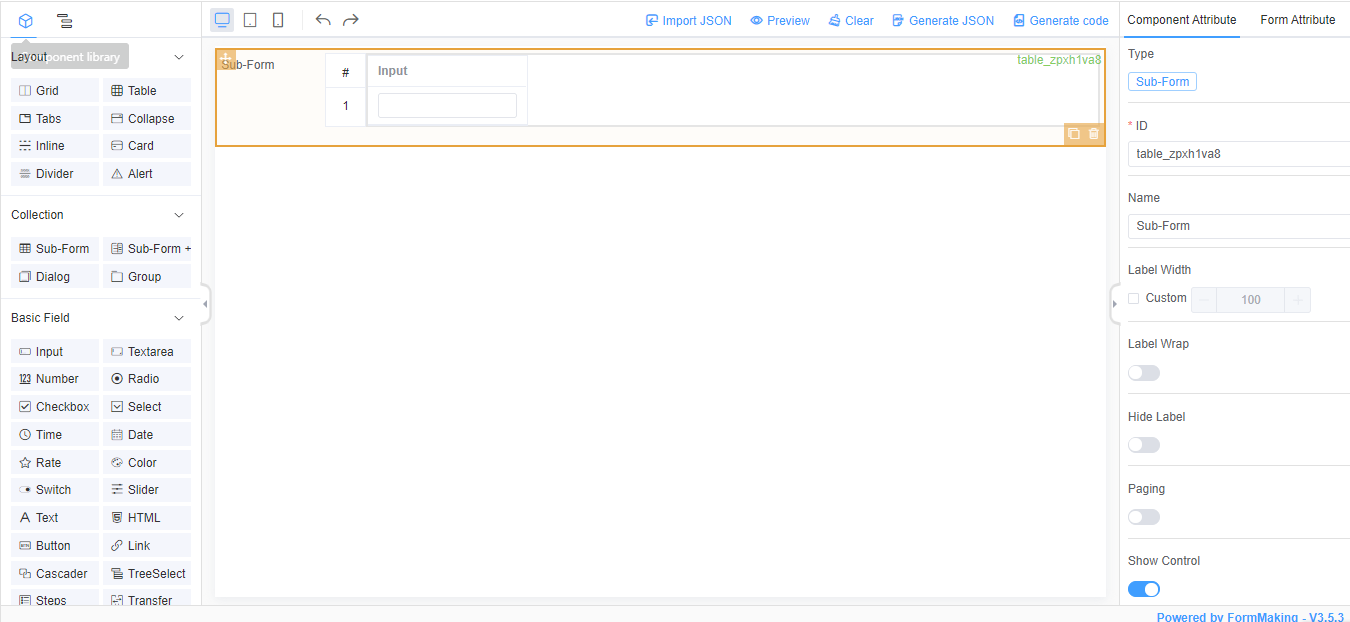Add a Grid layout component
Viewport: 1350px width, 622px height.
click(55, 91)
